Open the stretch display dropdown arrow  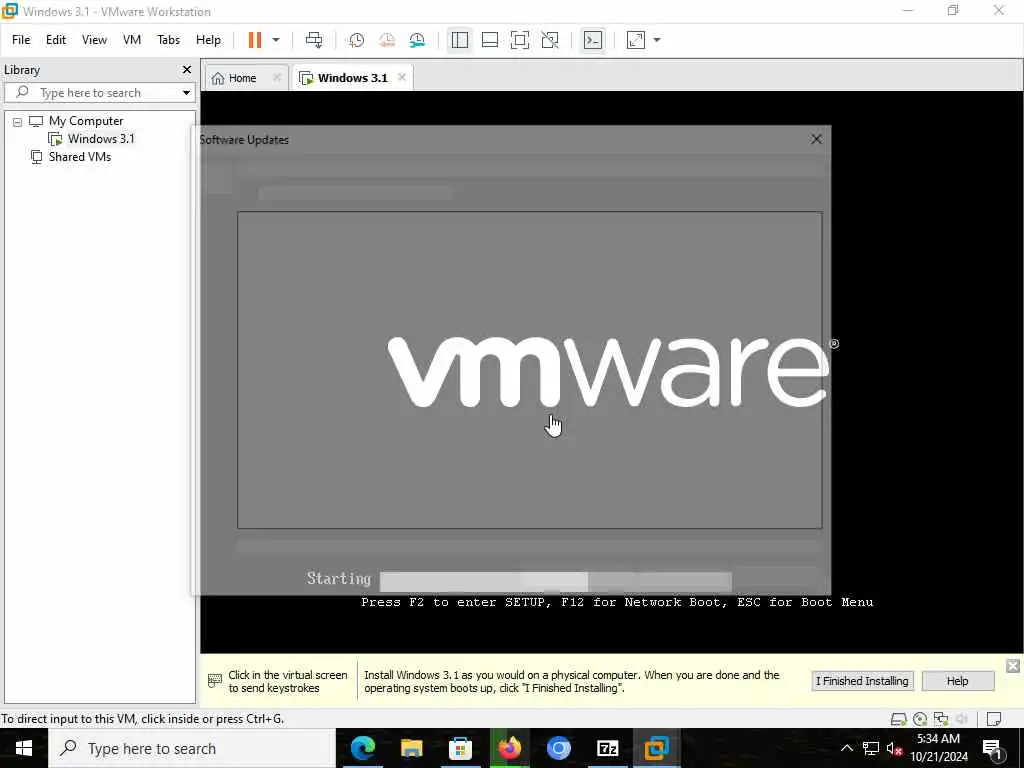coord(657,40)
